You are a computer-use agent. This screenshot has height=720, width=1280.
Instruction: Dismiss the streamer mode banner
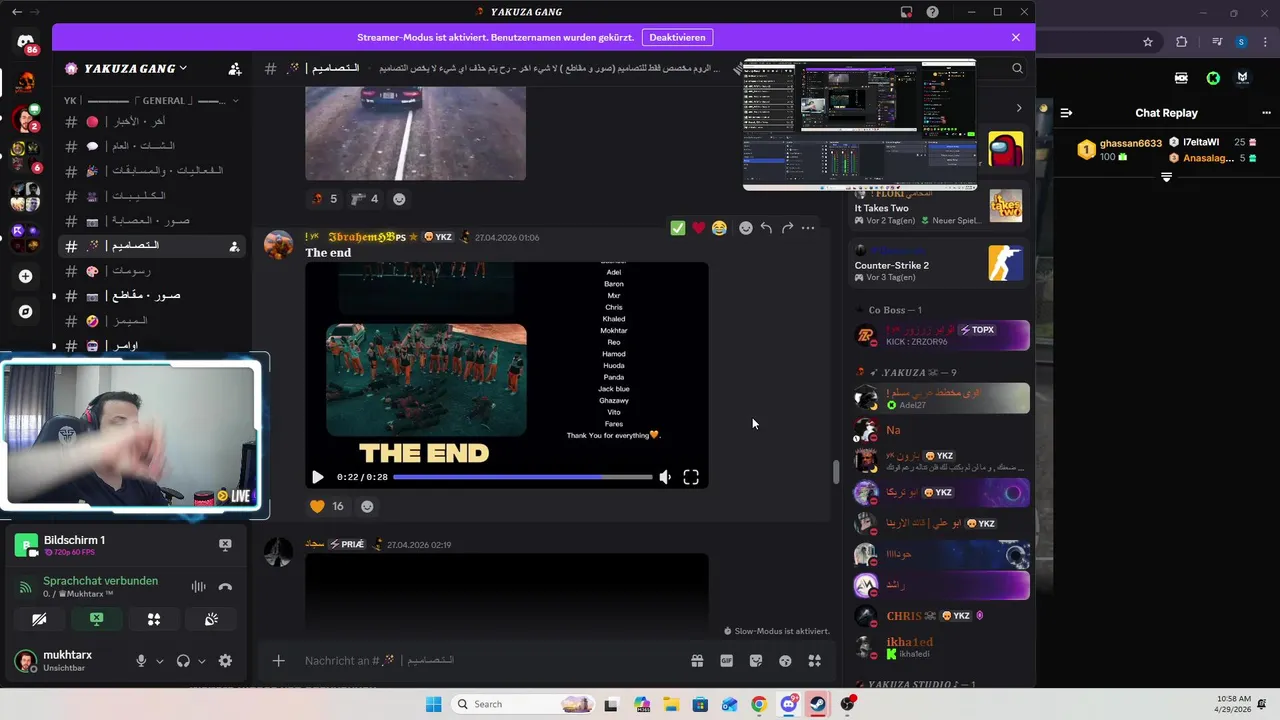click(1016, 37)
